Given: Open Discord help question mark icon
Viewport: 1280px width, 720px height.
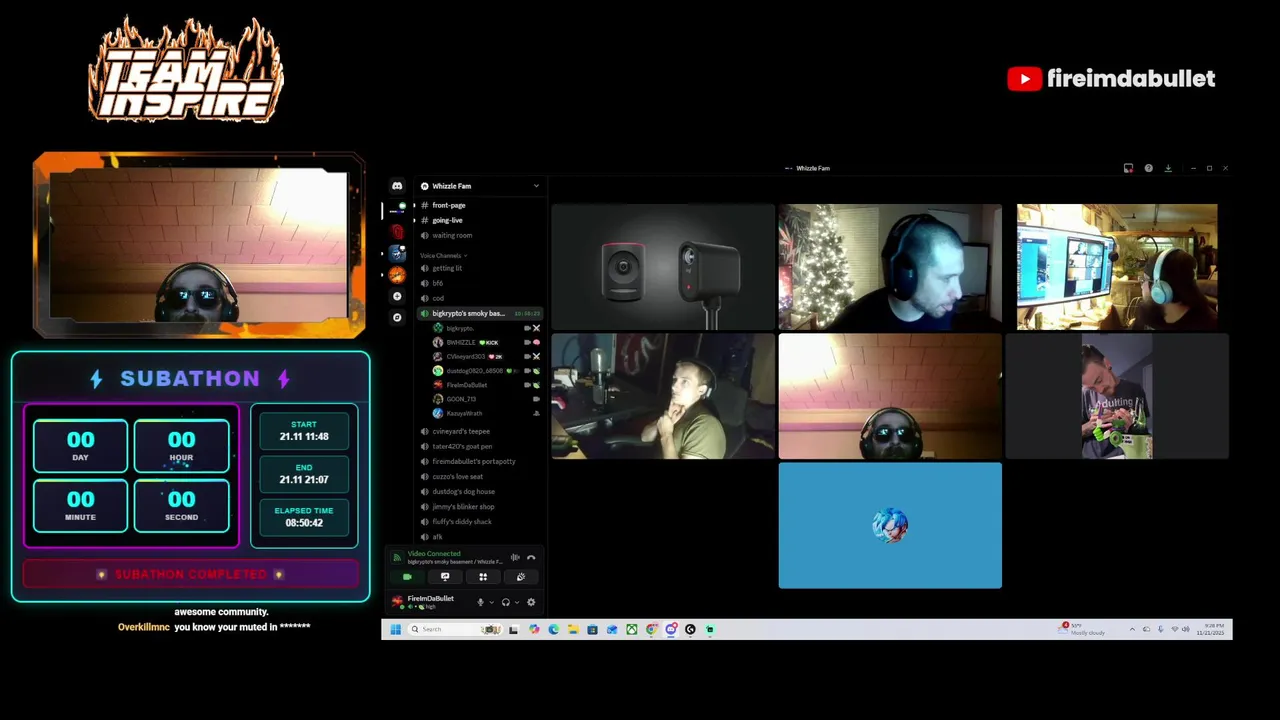Looking at the screenshot, I should [1148, 168].
